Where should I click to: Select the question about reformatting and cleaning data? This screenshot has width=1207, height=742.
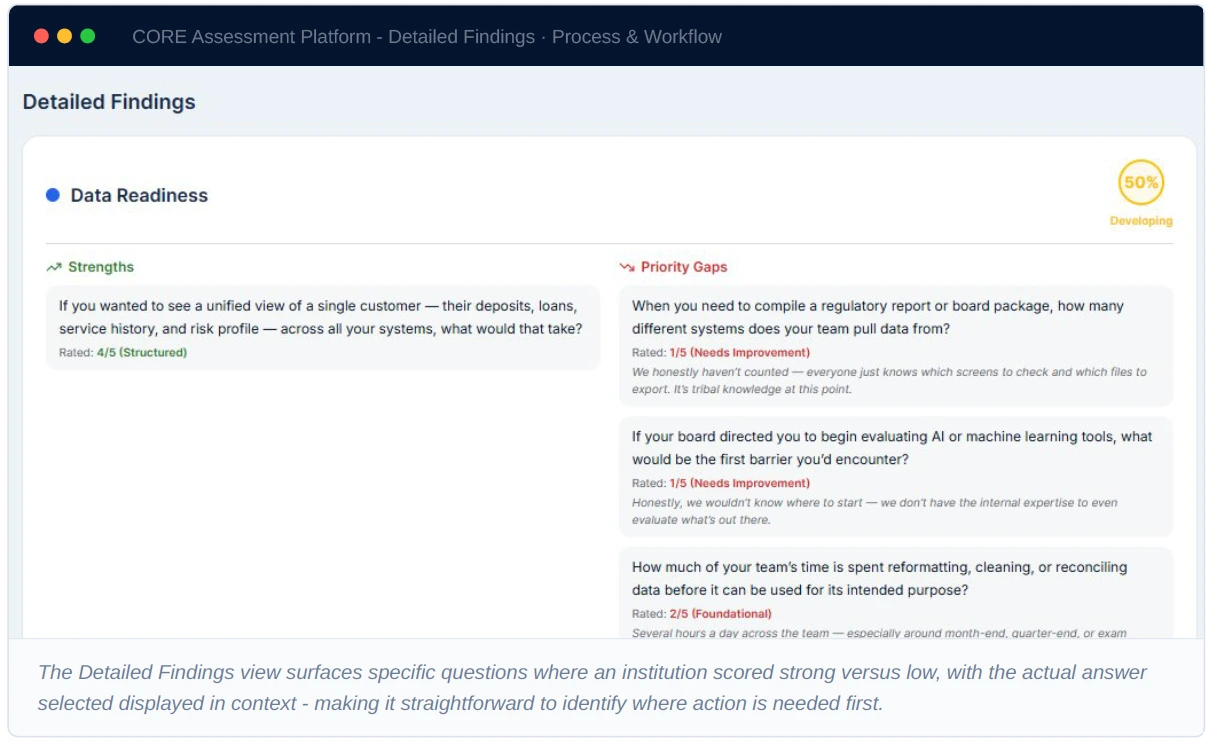pos(880,579)
